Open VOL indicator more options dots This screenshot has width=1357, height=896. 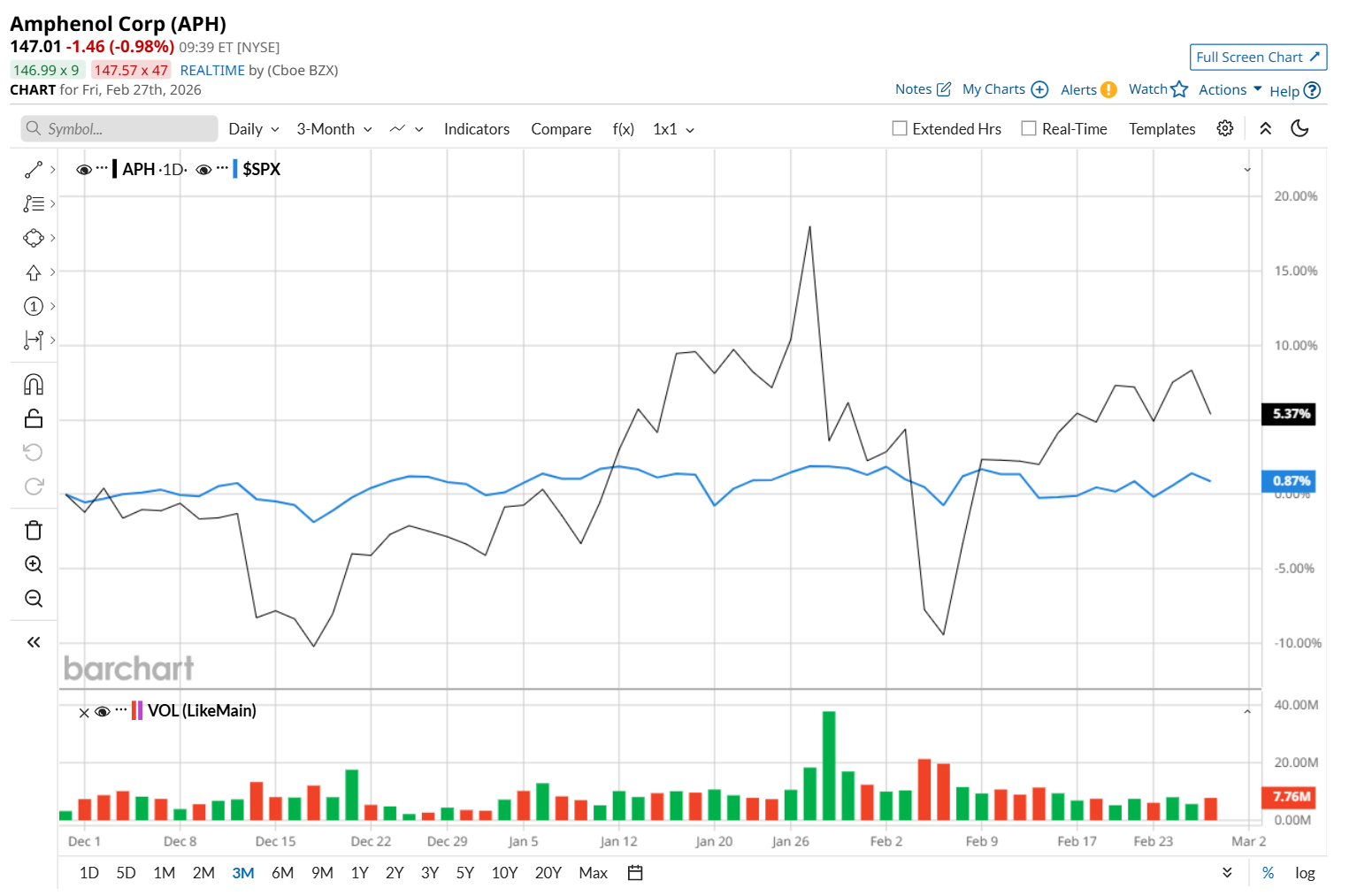point(121,710)
